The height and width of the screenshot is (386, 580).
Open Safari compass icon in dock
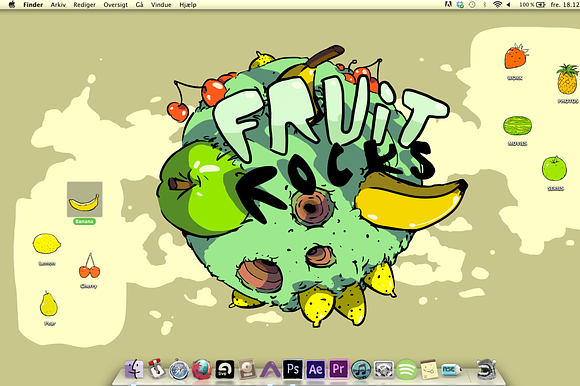coord(179,369)
